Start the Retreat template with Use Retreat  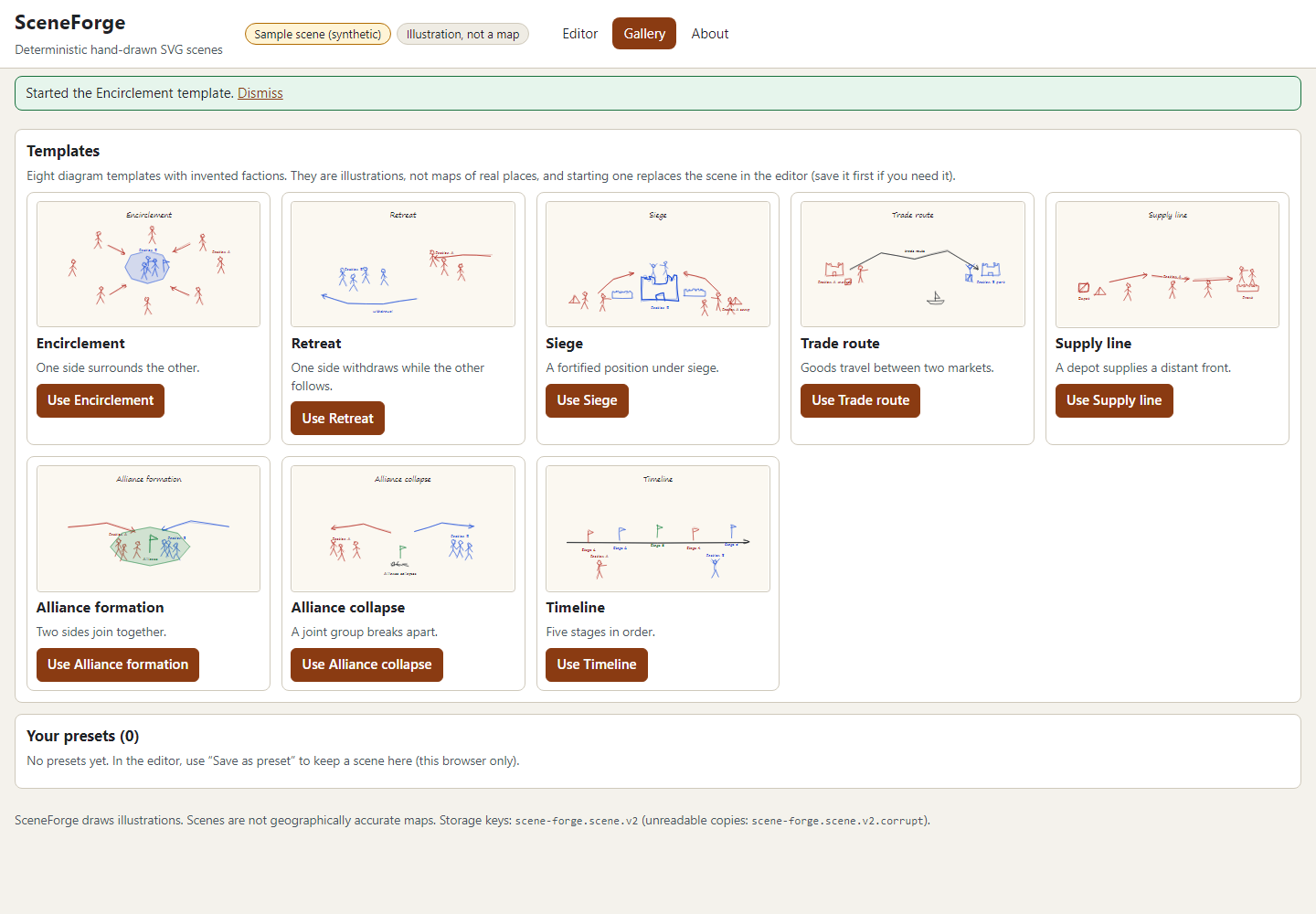[338, 419]
